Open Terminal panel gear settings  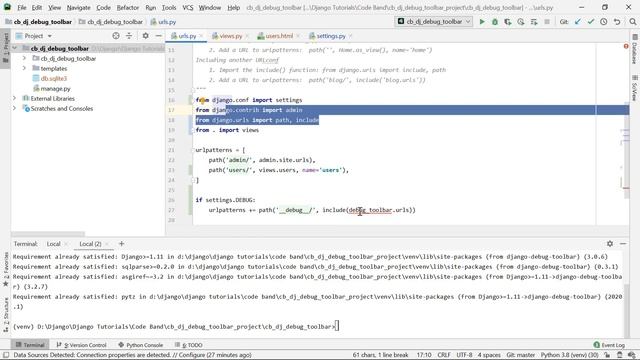(x=610, y=243)
